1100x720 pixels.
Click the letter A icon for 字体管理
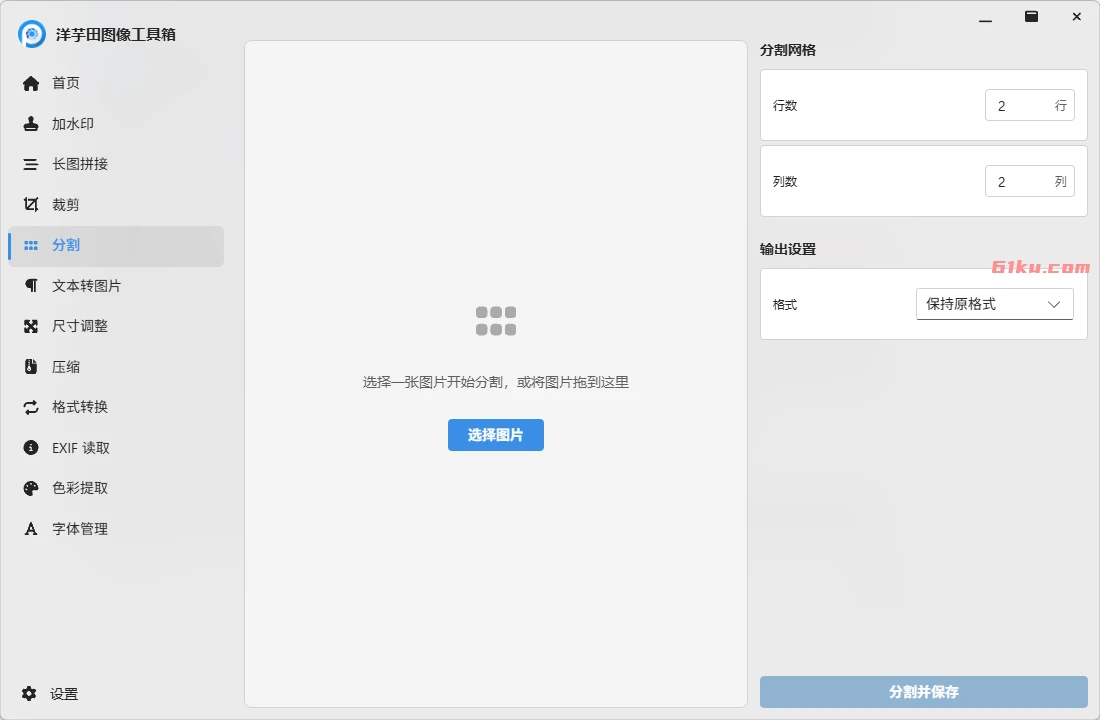pos(31,528)
